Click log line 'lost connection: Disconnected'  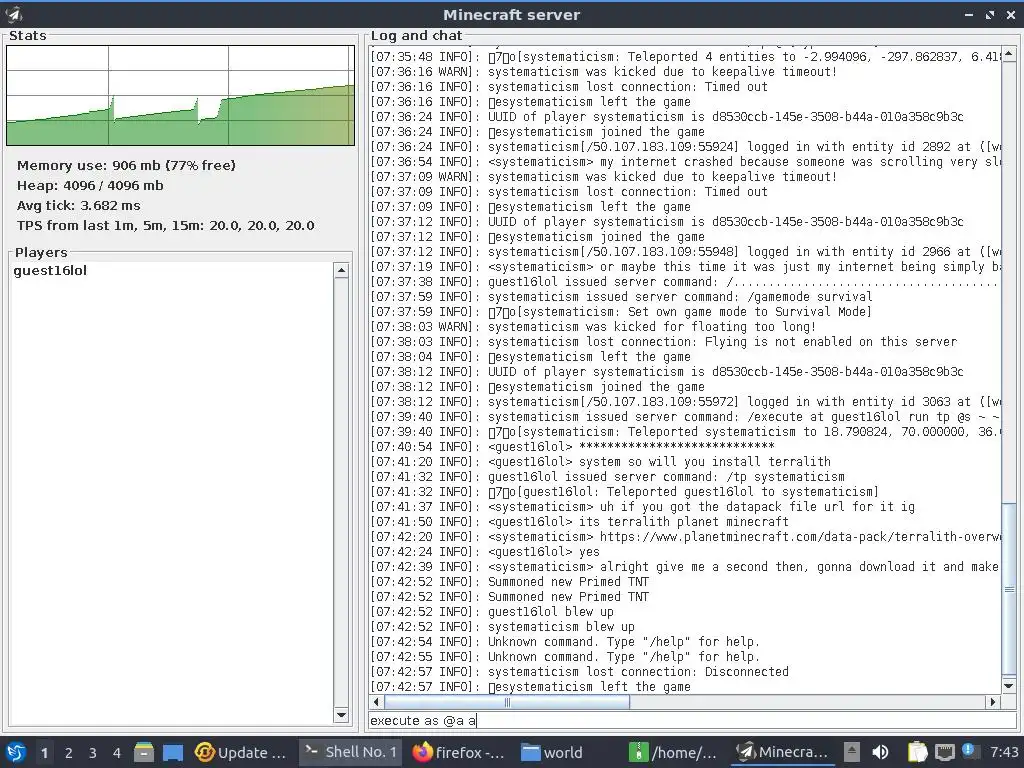(x=579, y=672)
